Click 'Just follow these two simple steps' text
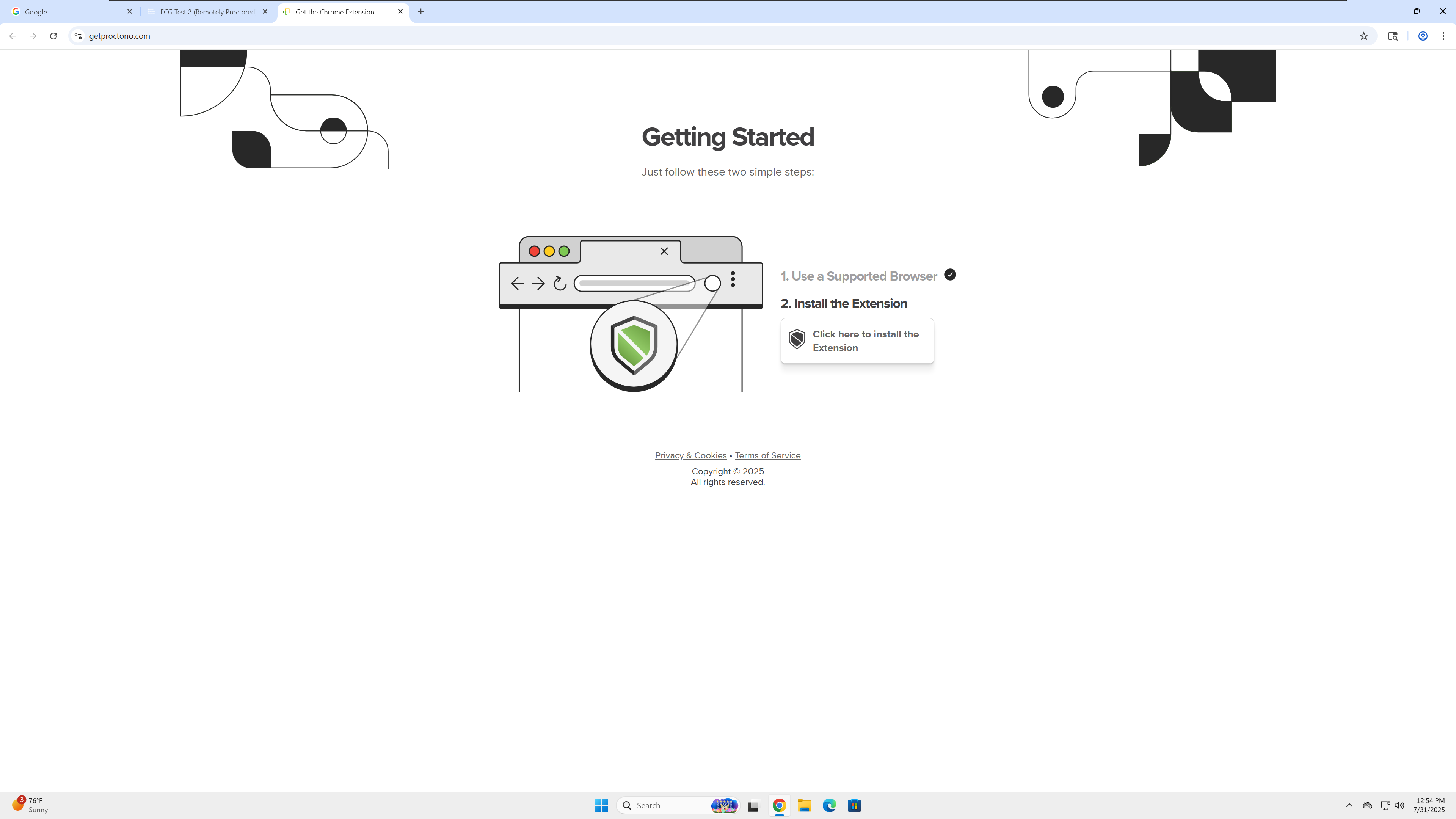The height and width of the screenshot is (819, 1456). click(x=728, y=172)
